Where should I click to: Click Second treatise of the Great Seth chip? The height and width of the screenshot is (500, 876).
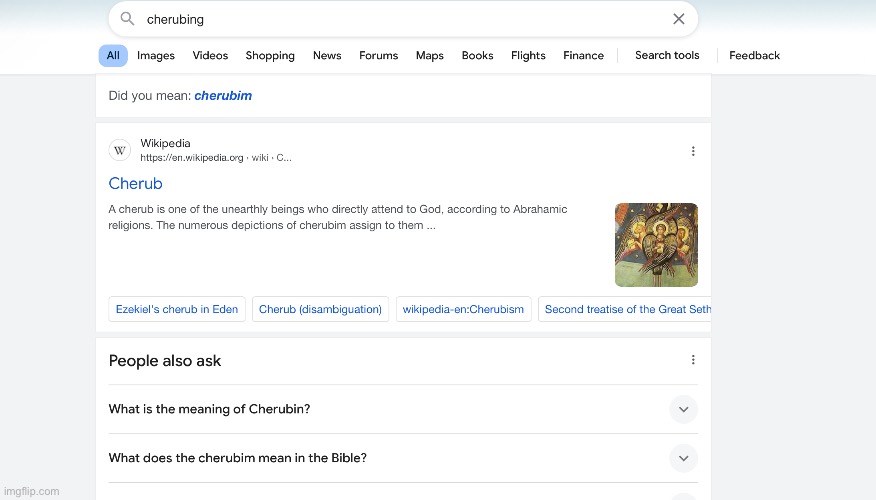(625, 309)
